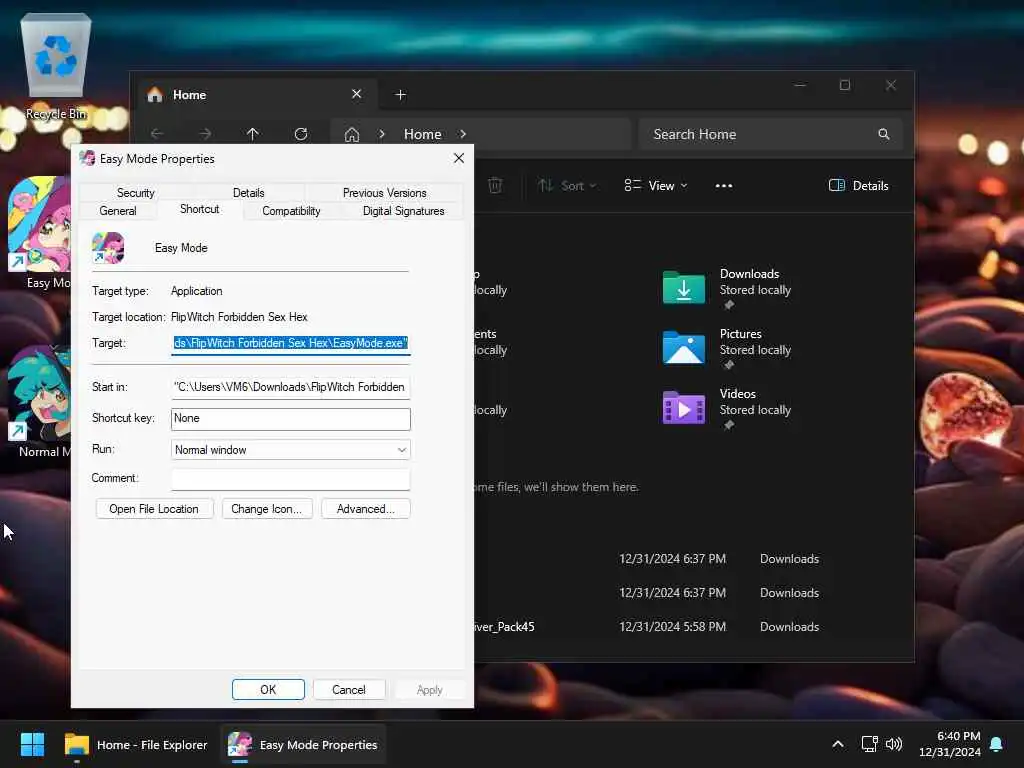Click the chevron before Home breadcrumb
This screenshot has height=768, width=1024.
click(382, 134)
